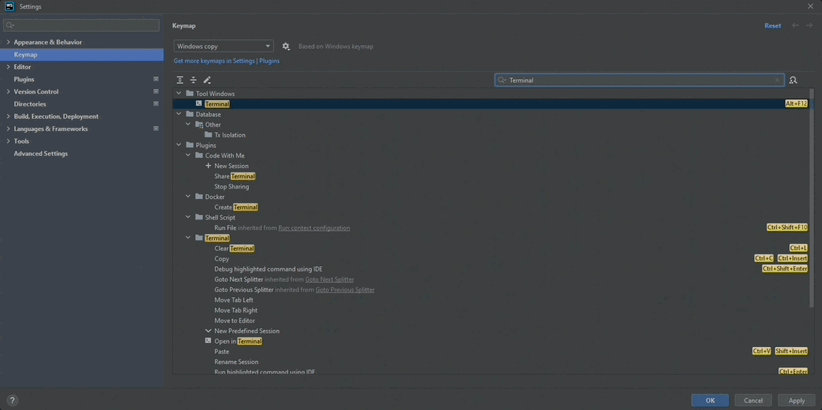Click the settings search field
The height and width of the screenshot is (410, 822).
click(x=81, y=25)
